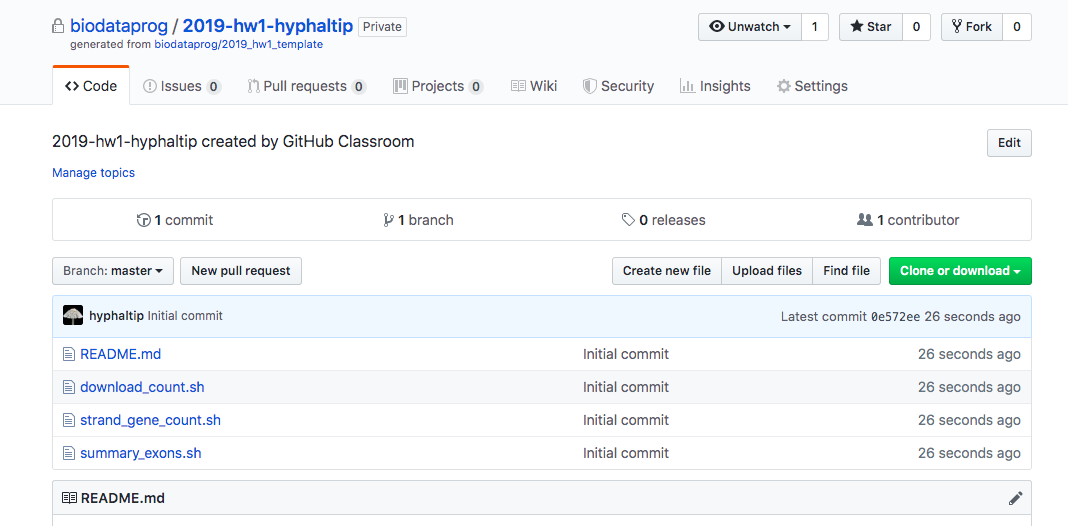Click the pencil icon to edit README.md
This screenshot has width=1068, height=526.
tap(1015, 498)
